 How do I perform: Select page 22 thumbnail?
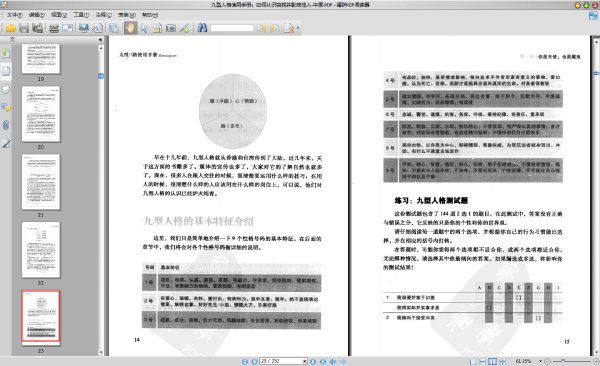point(41,250)
